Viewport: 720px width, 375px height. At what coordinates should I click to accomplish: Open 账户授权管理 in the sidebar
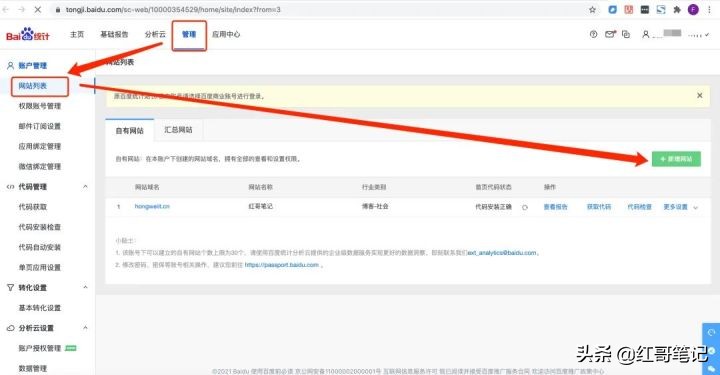(x=39, y=348)
